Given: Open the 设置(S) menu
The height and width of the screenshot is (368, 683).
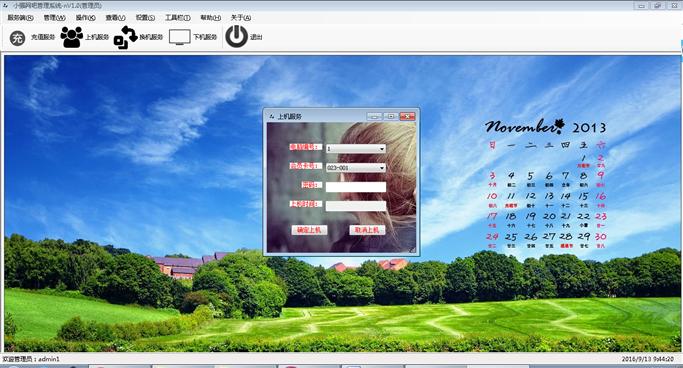Looking at the screenshot, I should tap(145, 18).
